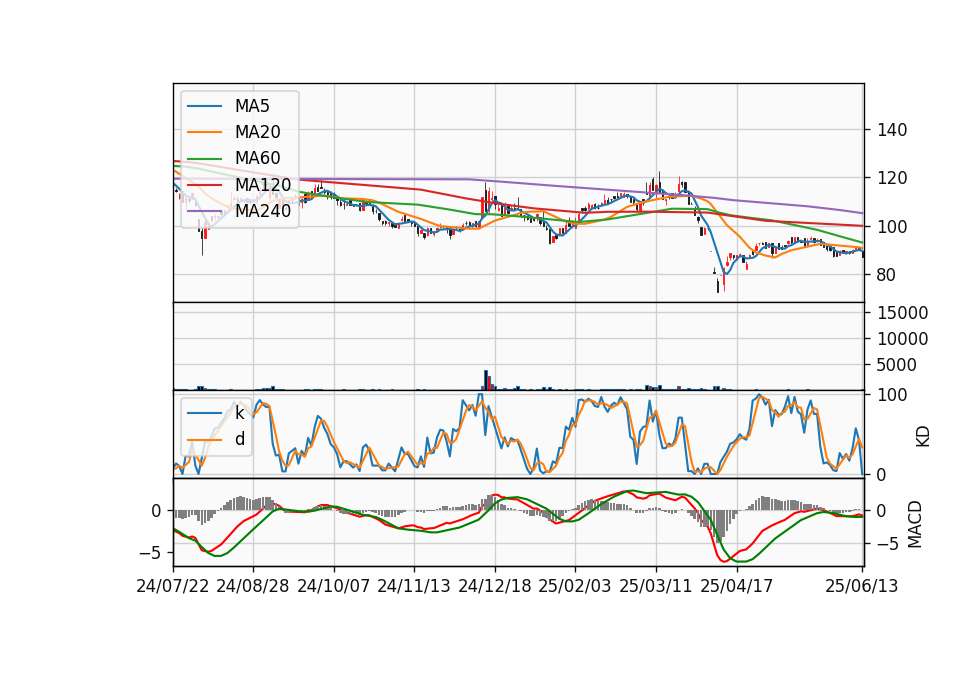Click the 15000 volume axis label
This screenshot has height=690, width=960.
pos(902,313)
